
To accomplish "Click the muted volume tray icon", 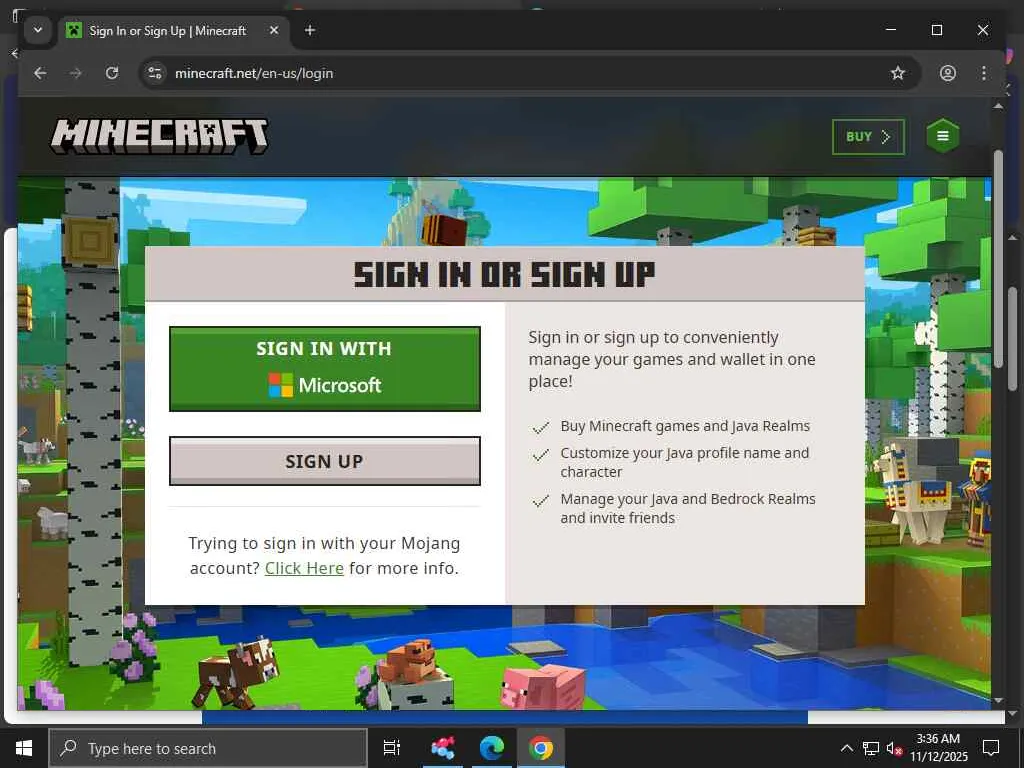I will coord(894,748).
